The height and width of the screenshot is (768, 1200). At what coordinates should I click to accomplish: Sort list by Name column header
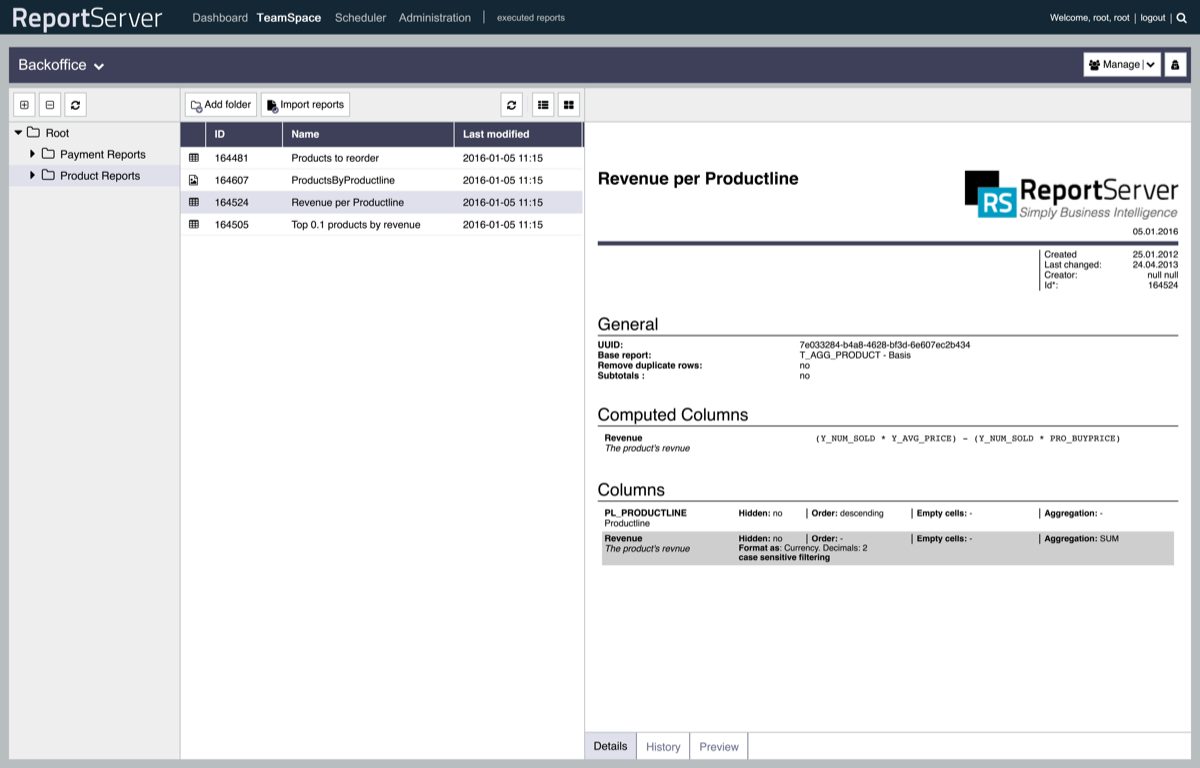(x=368, y=134)
